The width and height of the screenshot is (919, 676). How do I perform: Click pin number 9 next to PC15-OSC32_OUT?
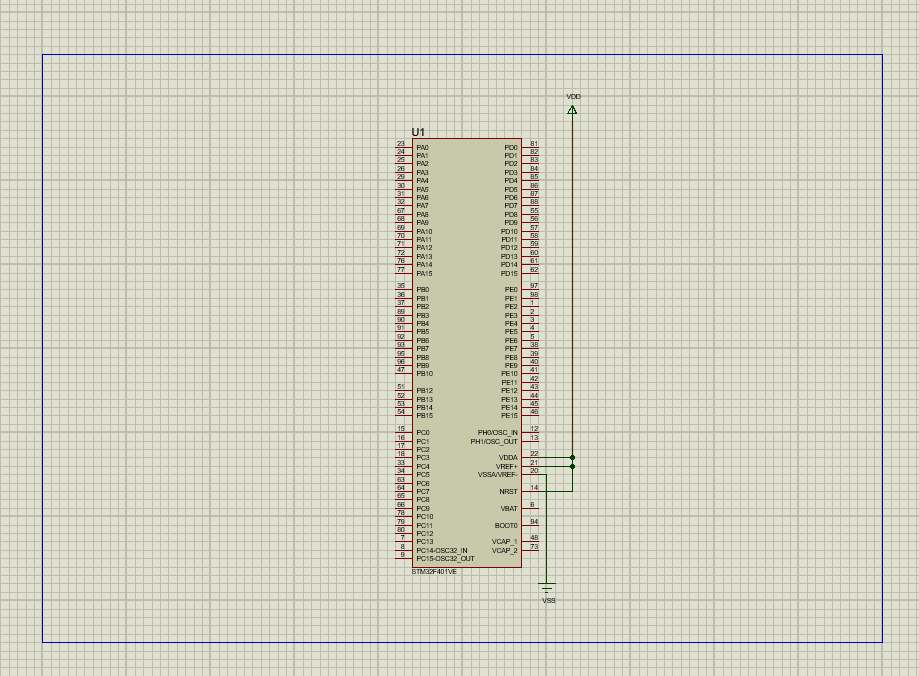[403, 555]
